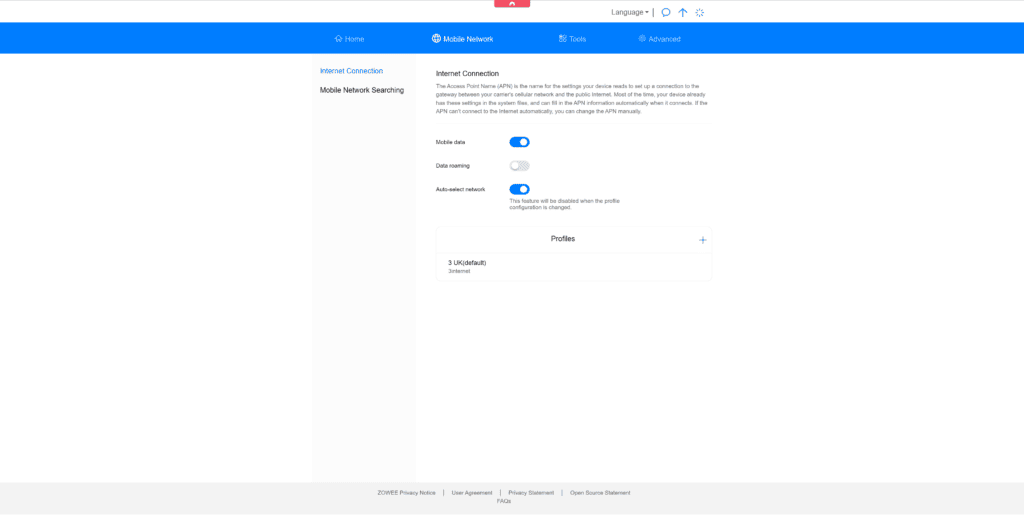The image size is (1024, 516).
Task: Click the Advanced gear icon
Action: [x=642, y=39]
